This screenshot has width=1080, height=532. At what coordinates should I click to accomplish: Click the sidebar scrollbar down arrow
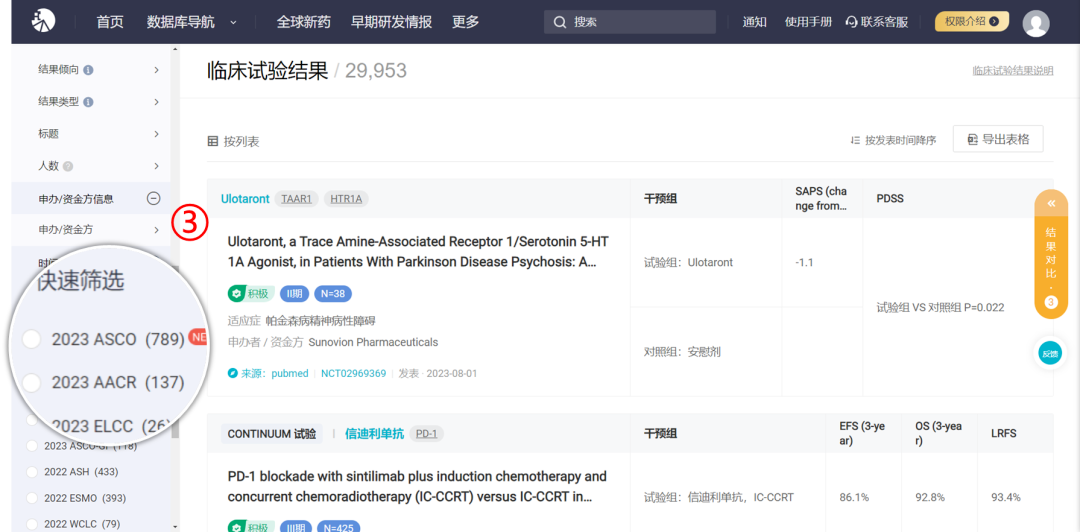(175, 526)
